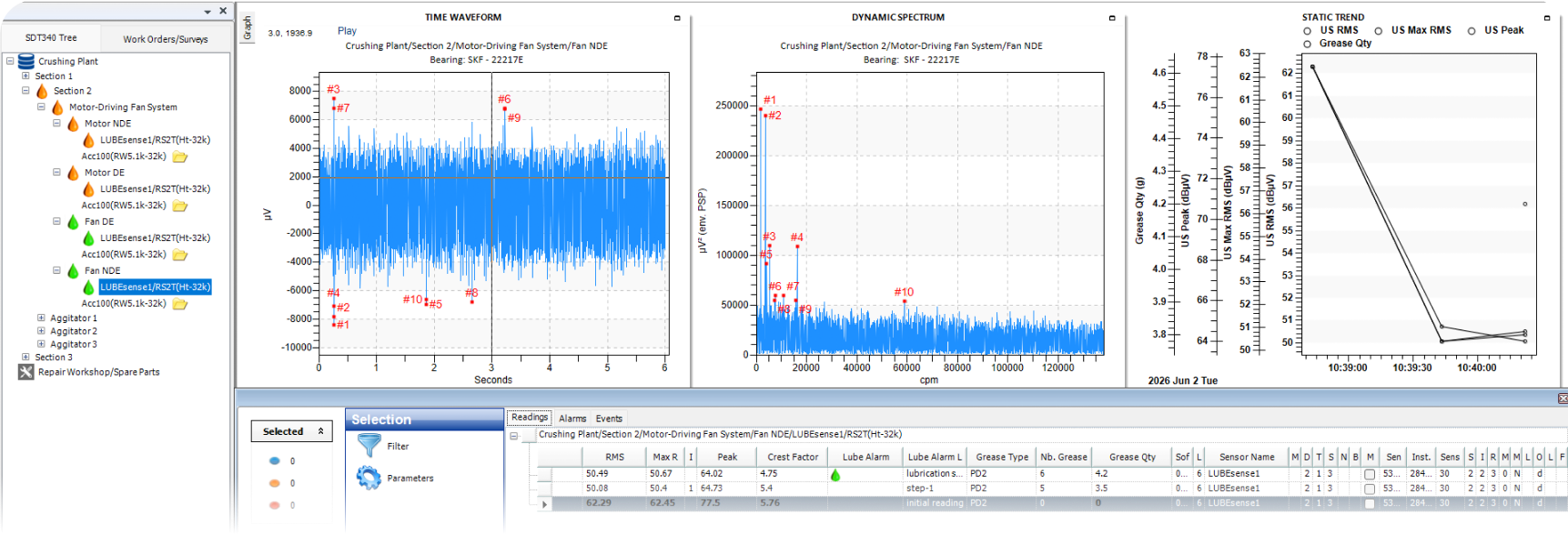Select the US Max RMS radio button

click(x=1379, y=31)
